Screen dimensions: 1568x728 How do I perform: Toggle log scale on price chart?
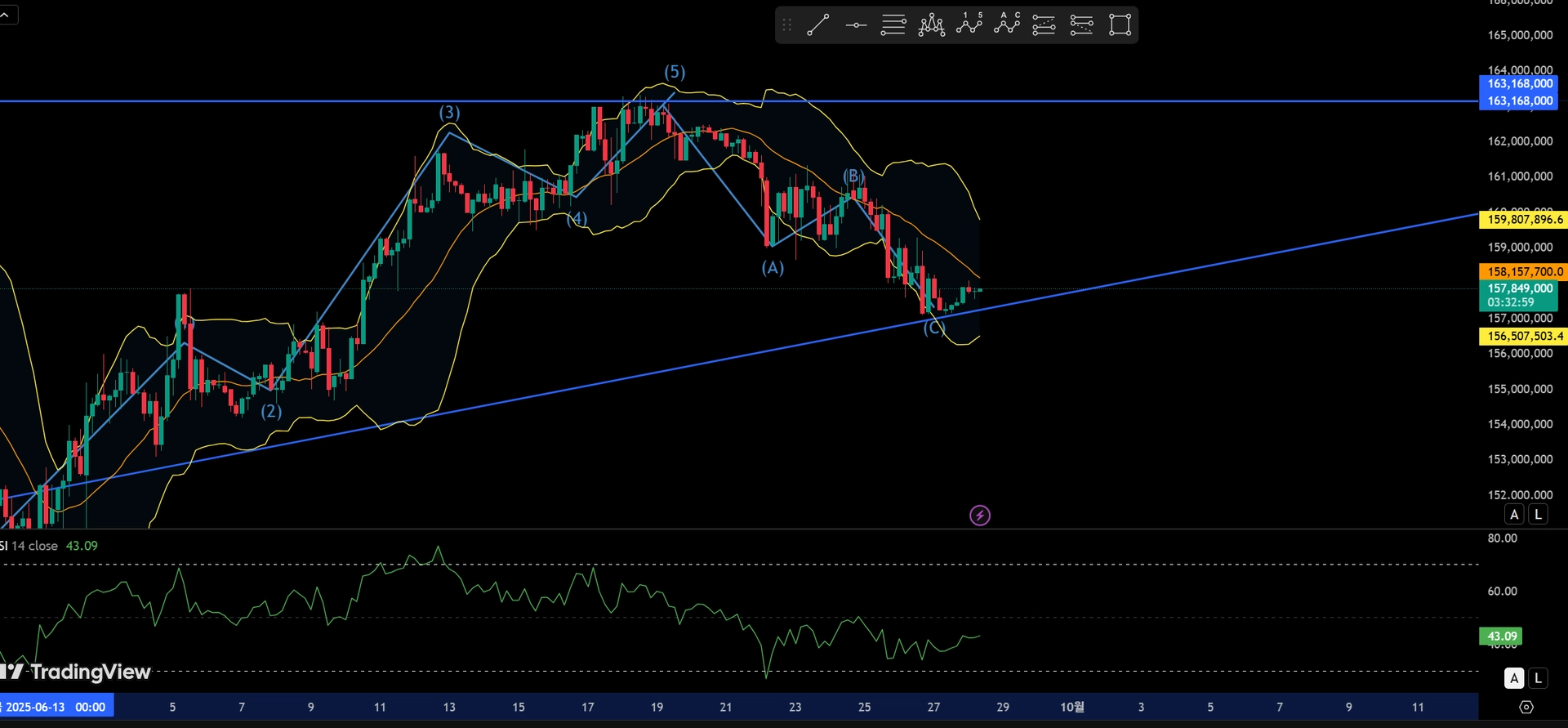point(1539,514)
